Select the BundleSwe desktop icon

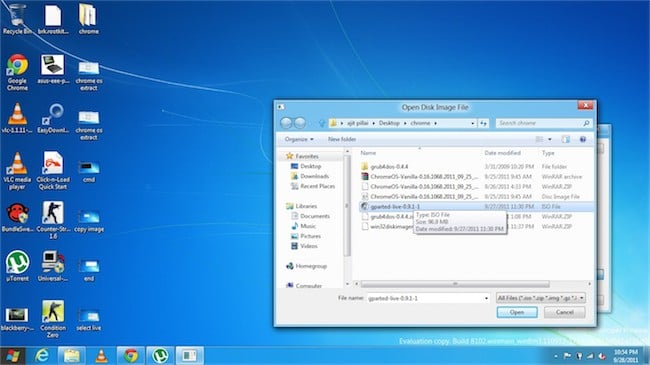point(17,217)
